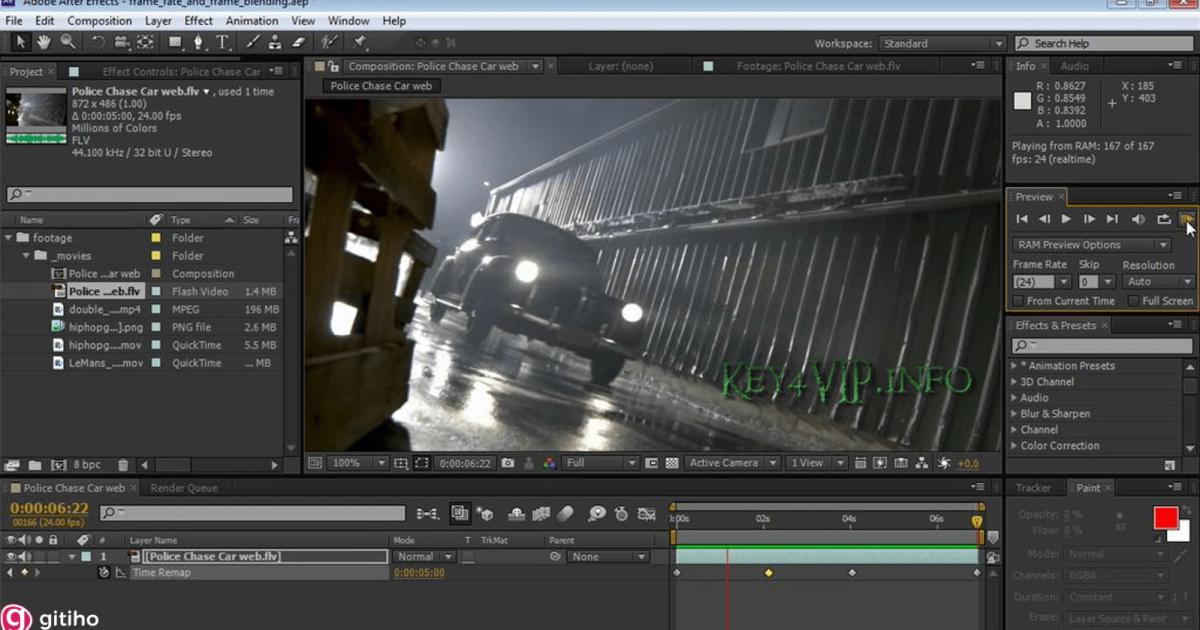Image resolution: width=1200 pixels, height=630 pixels.
Task: Select the Eraser tool
Action: click(x=298, y=42)
